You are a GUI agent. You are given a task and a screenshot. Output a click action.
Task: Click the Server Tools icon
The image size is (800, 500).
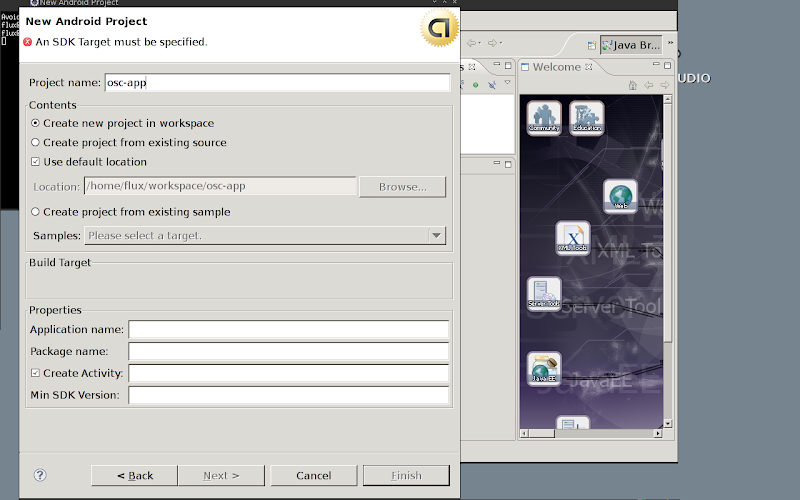[544, 293]
